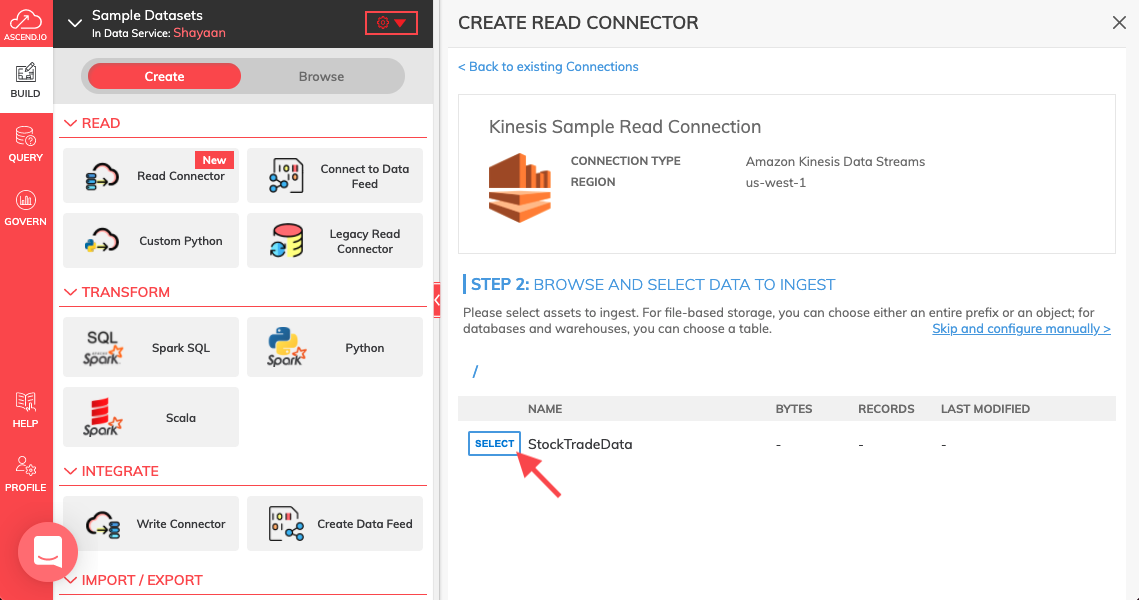The width and height of the screenshot is (1139, 600).
Task: Open the Profile section
Action: point(25,474)
